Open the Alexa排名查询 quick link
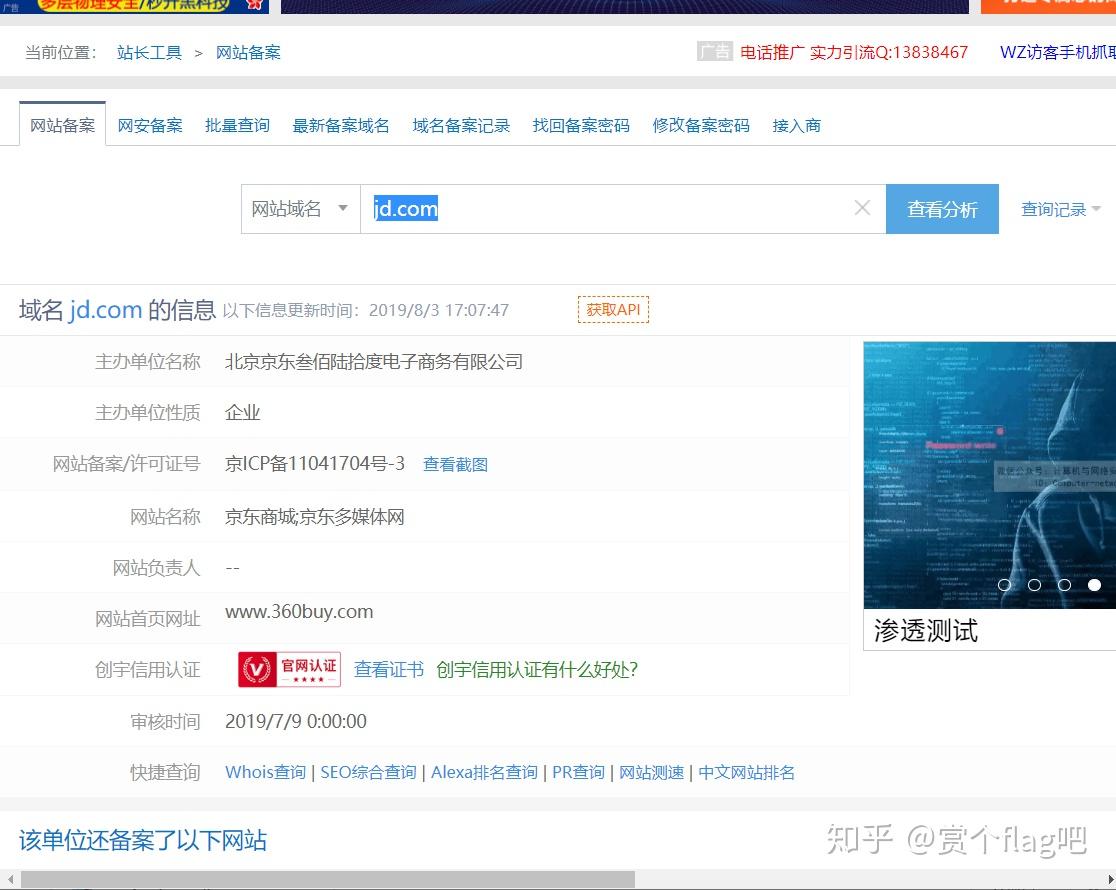The image size is (1116, 890). coord(484,773)
